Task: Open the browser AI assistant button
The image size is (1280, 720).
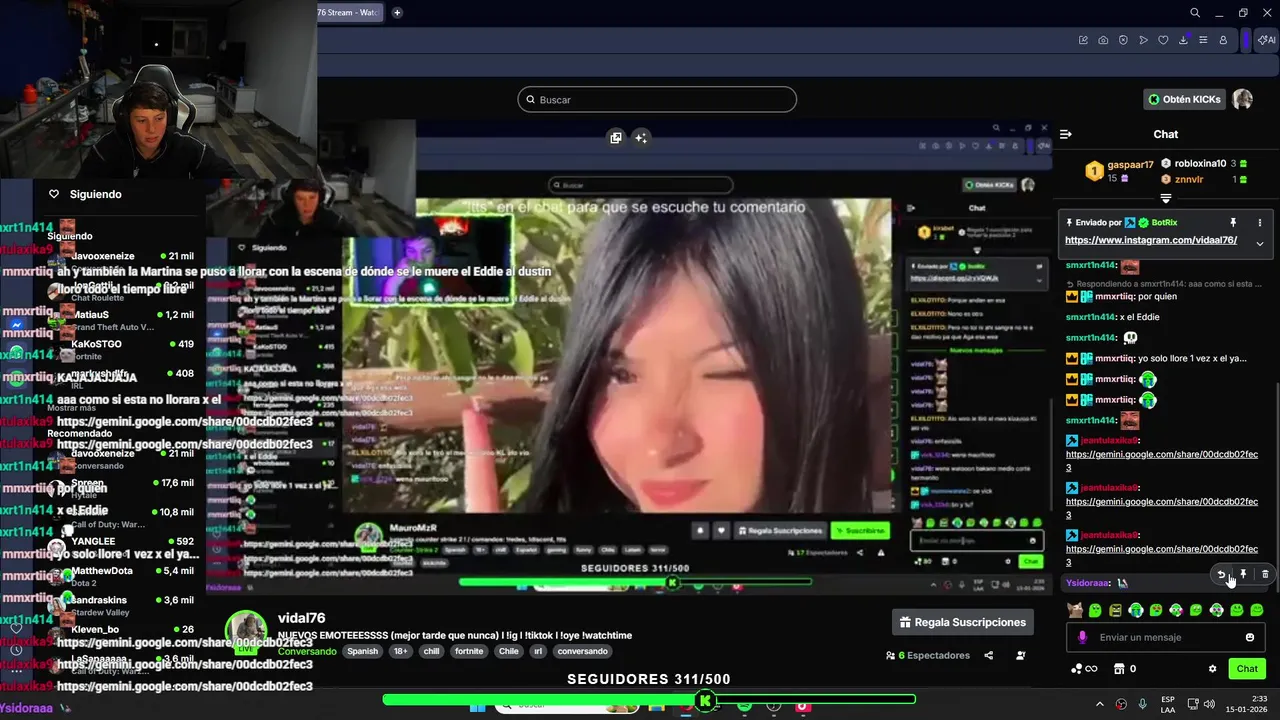Action: click(x=1267, y=40)
